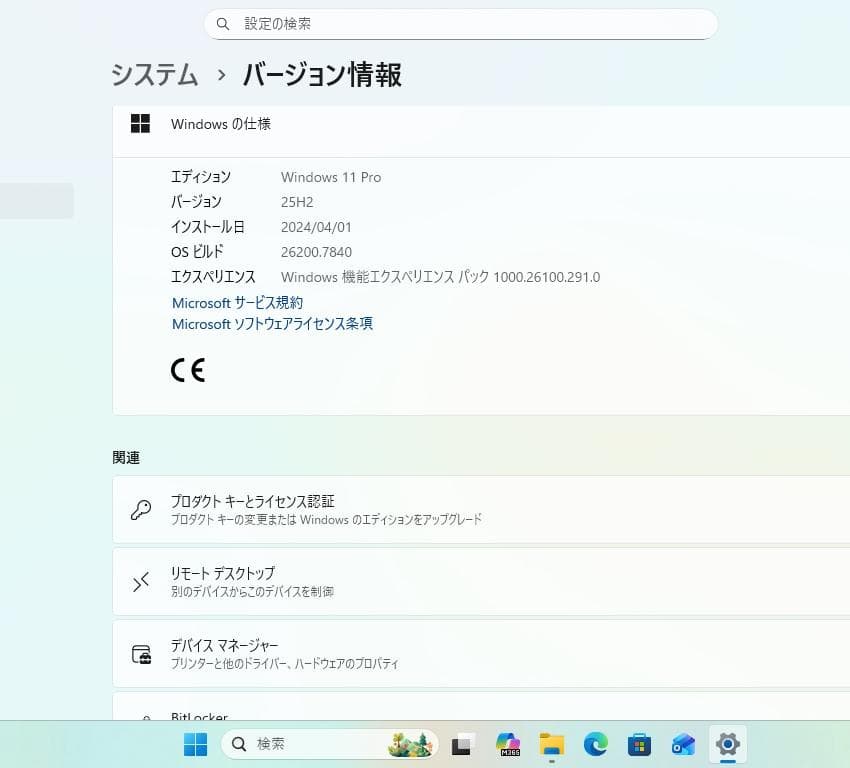
Task: Click the weather widget on the taskbar
Action: 410,744
